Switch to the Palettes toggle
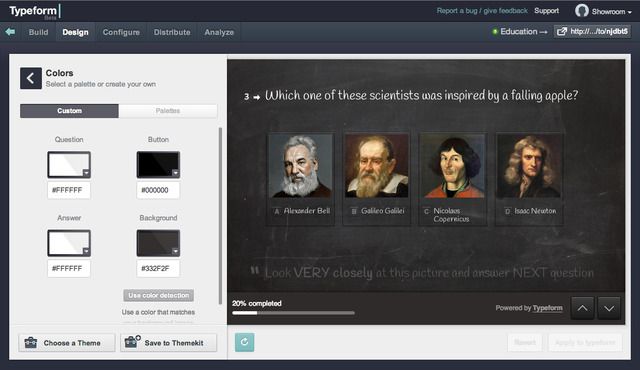The height and width of the screenshot is (370, 640). 168,111
